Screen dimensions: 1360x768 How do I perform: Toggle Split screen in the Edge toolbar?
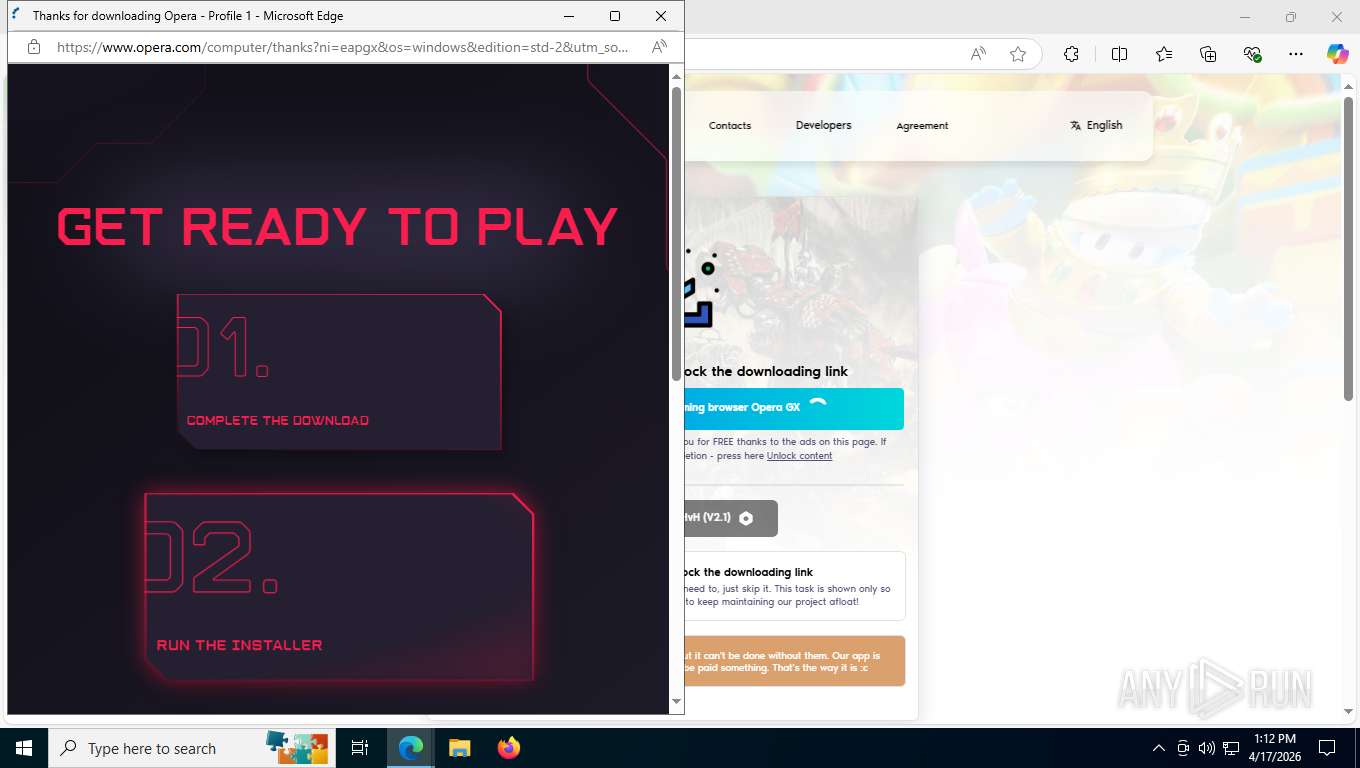[x=1119, y=55]
